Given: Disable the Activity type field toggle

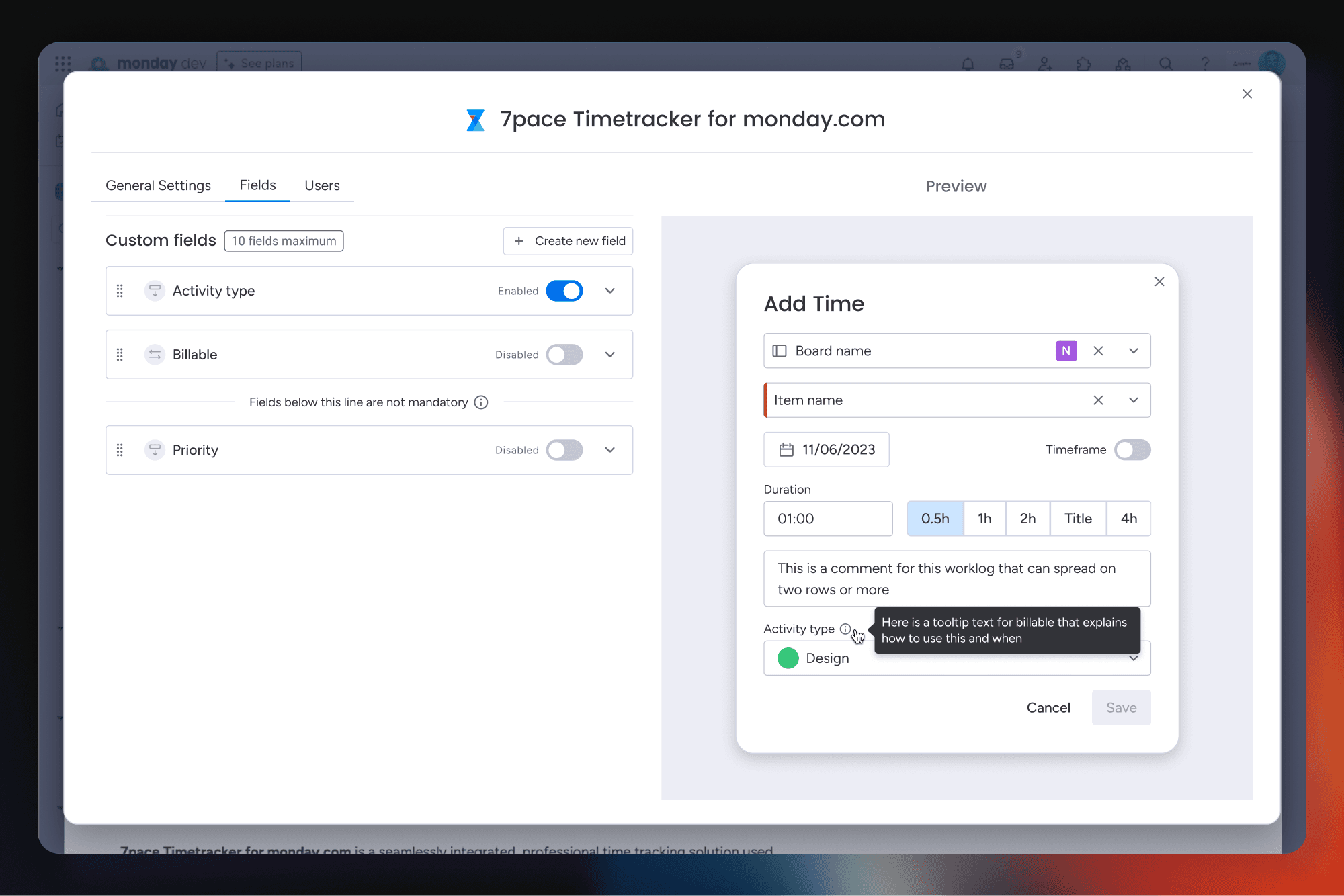Looking at the screenshot, I should (x=564, y=291).
